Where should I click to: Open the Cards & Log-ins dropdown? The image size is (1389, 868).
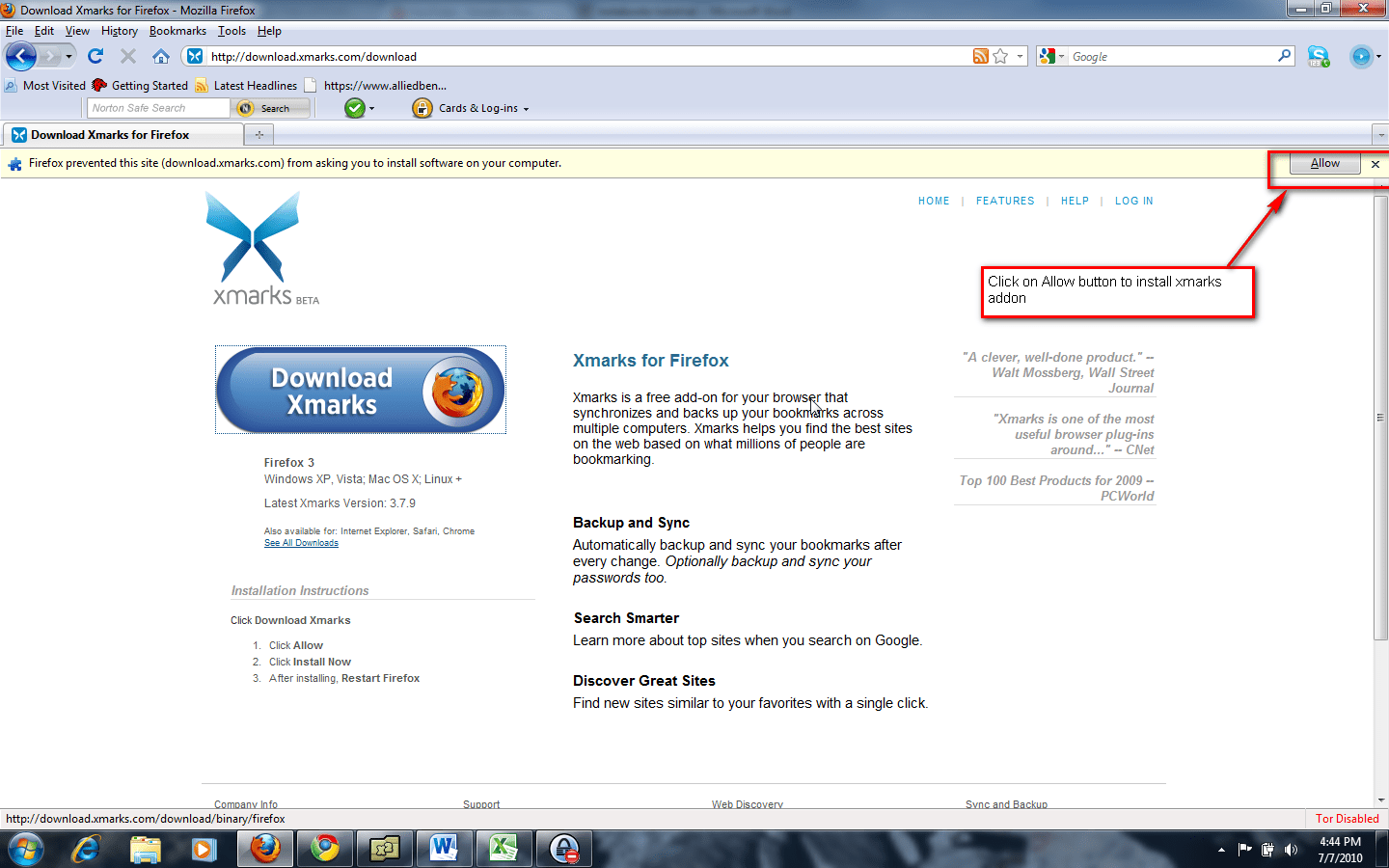[484, 108]
